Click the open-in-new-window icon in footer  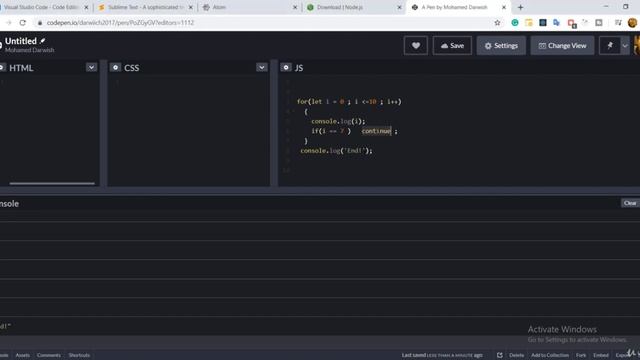[500, 355]
